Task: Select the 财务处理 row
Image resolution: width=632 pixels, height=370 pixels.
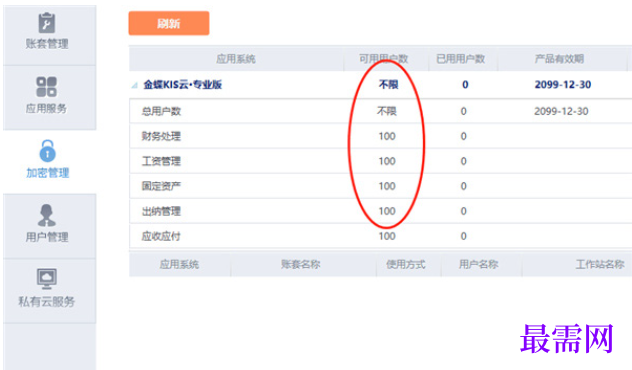Action: [x=380, y=136]
